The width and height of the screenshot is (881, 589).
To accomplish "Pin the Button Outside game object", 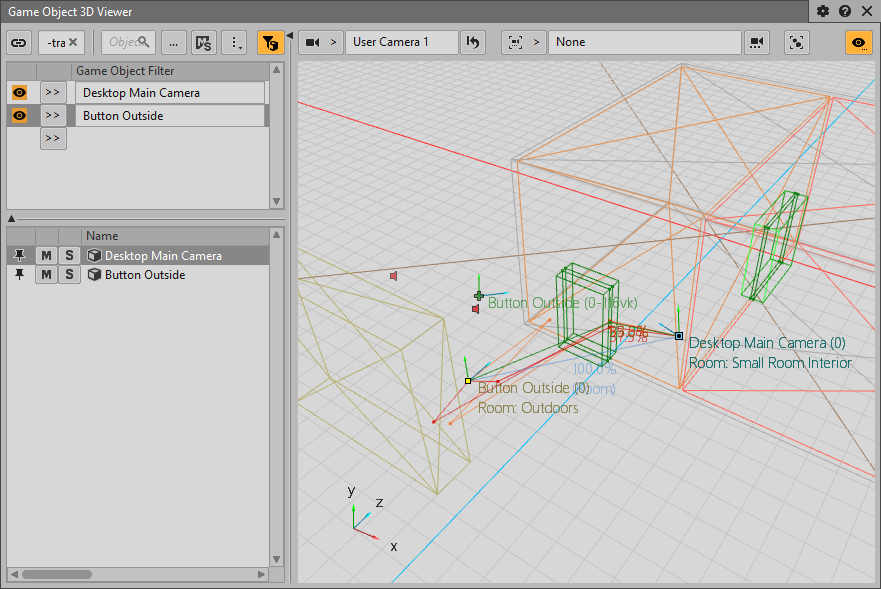I will pyautogui.click(x=19, y=275).
